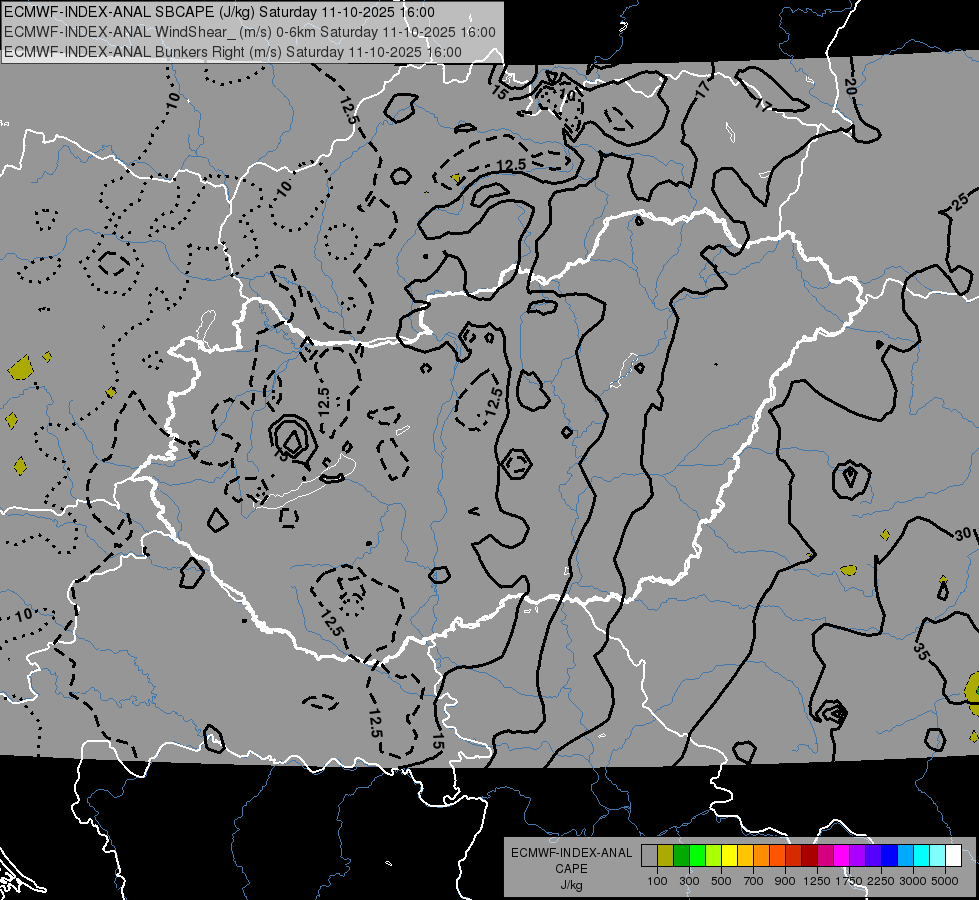This screenshot has height=900, width=979.
Task: Click the legend value 700
Action: click(x=754, y=881)
